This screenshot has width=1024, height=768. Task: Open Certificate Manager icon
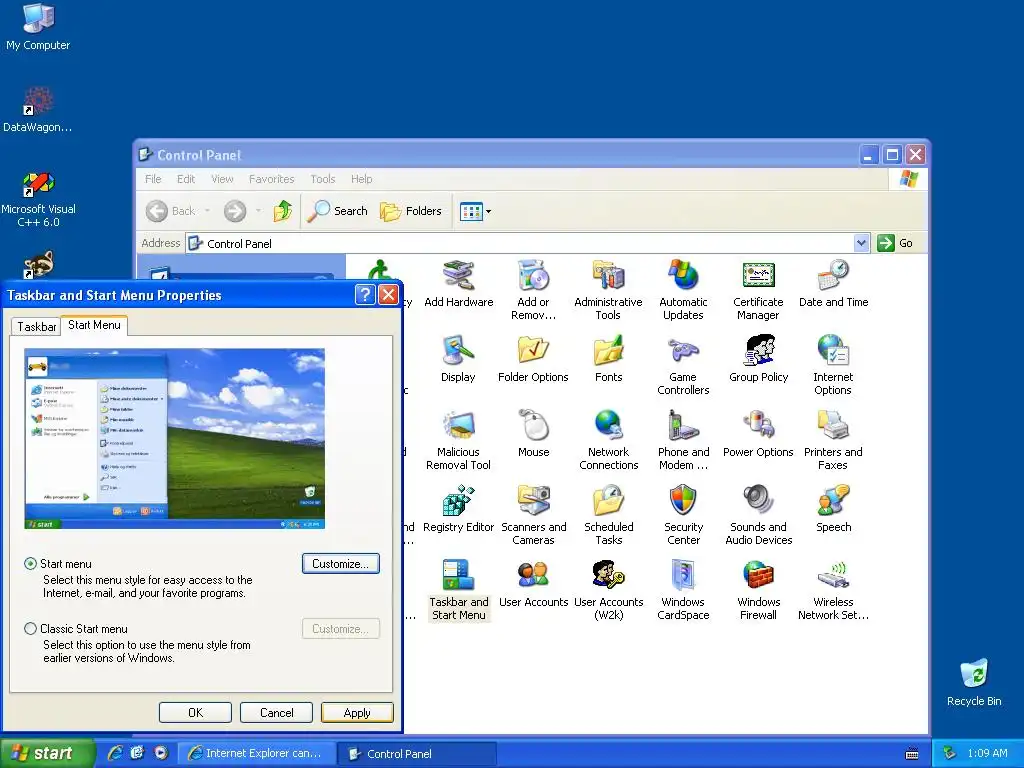758,290
